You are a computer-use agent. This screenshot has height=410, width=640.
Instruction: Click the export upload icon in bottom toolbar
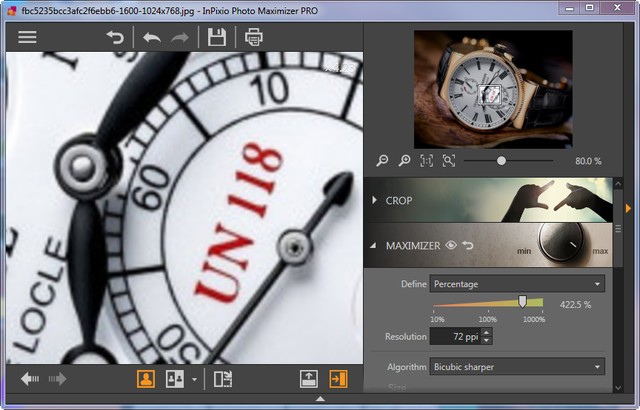pos(310,379)
